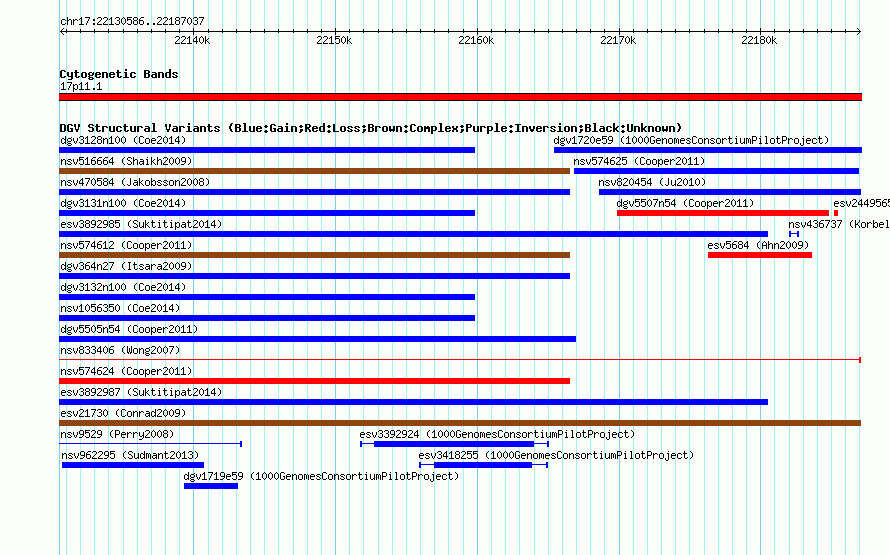The height and width of the screenshot is (555, 890).
Task: Select the blue bar of esv3418255
Action: click(x=483, y=465)
